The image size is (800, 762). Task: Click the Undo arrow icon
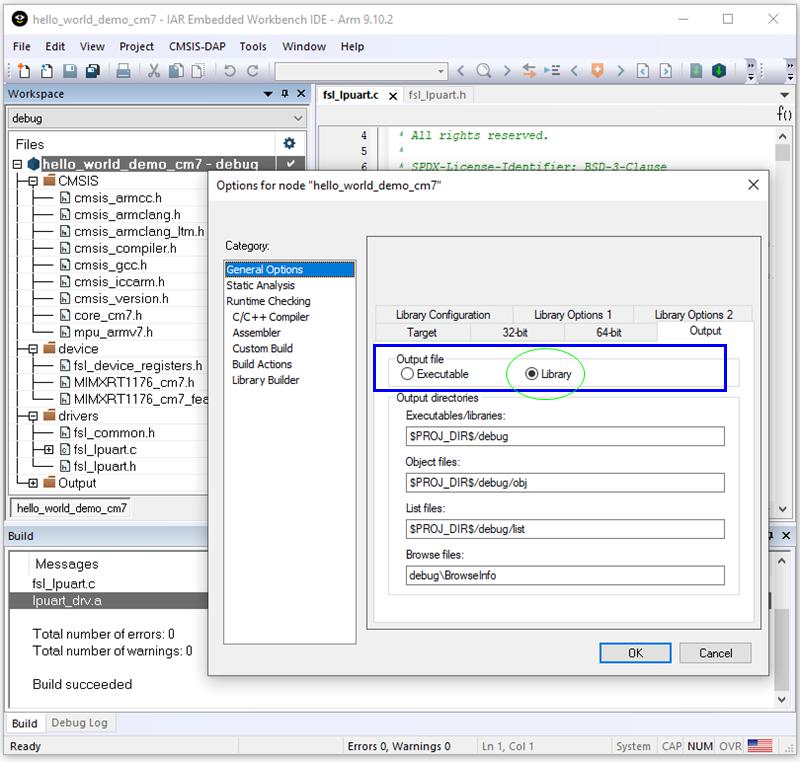click(229, 71)
